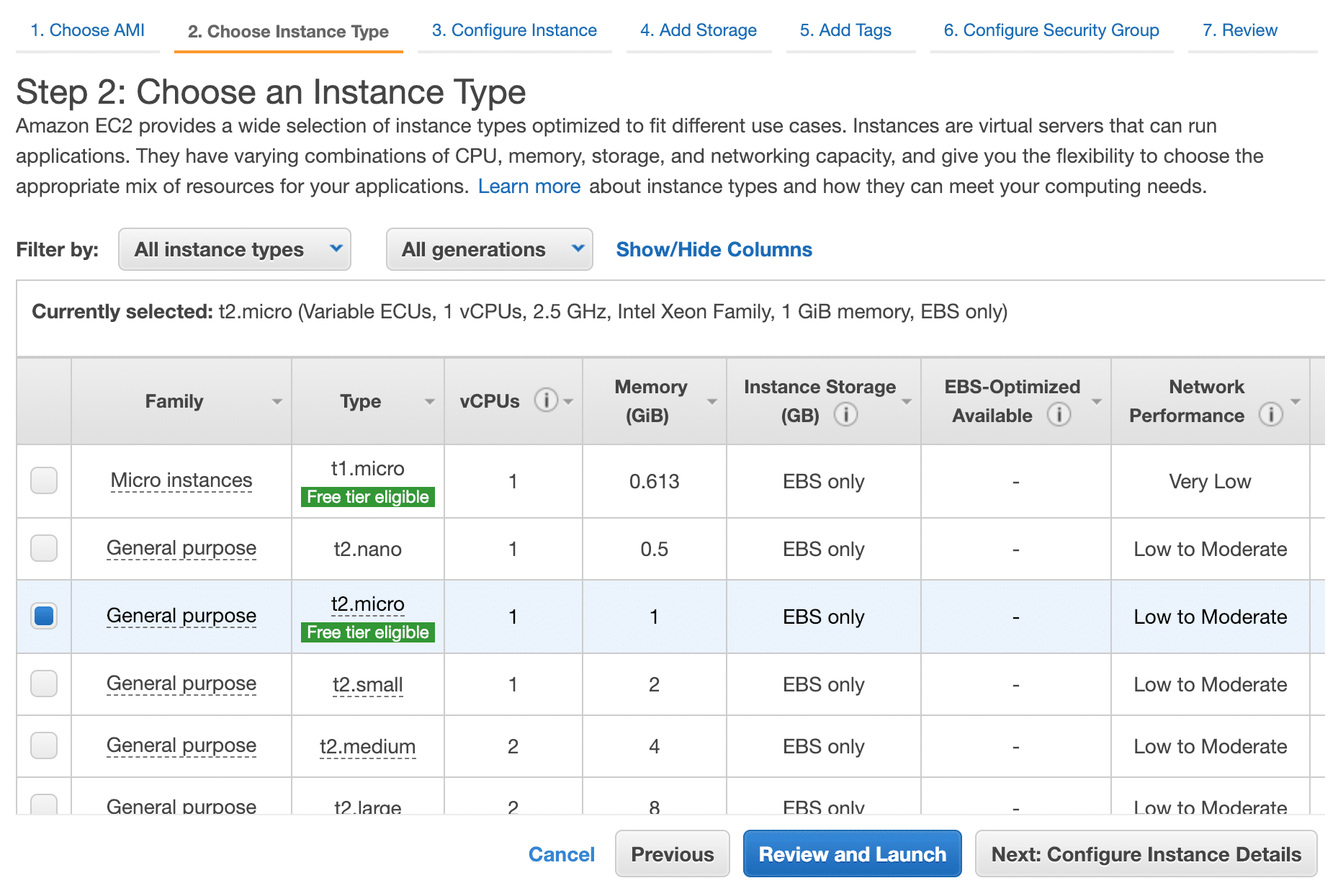Uncheck the selected t2.micro instance checkbox
This screenshot has height=896, width=1338.
click(x=43, y=617)
